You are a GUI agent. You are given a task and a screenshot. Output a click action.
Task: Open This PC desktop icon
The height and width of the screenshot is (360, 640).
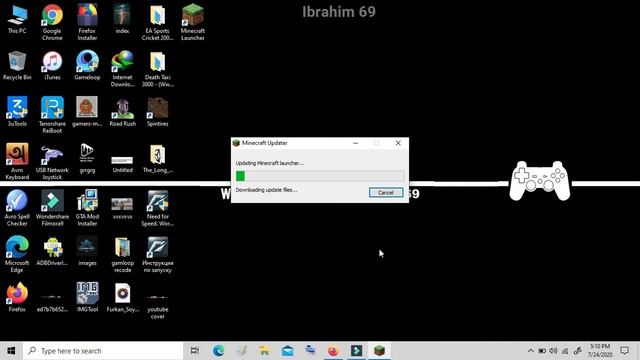click(x=17, y=19)
